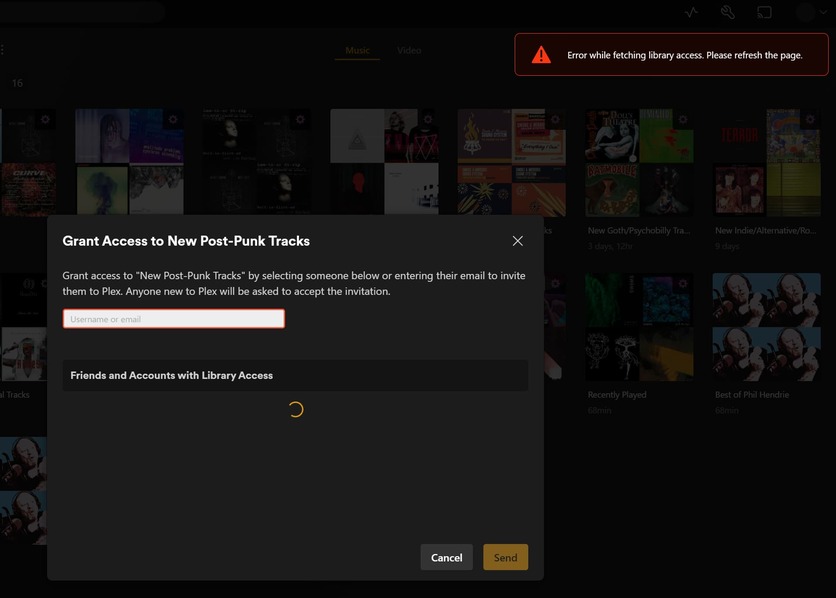Open the account avatar dropdown menu
This screenshot has height=598, width=836.
(812, 12)
